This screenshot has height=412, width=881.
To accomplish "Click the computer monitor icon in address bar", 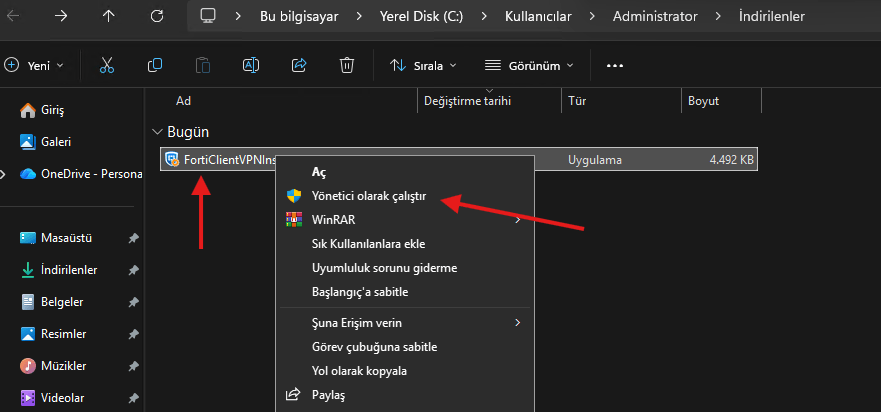I will 208,16.
